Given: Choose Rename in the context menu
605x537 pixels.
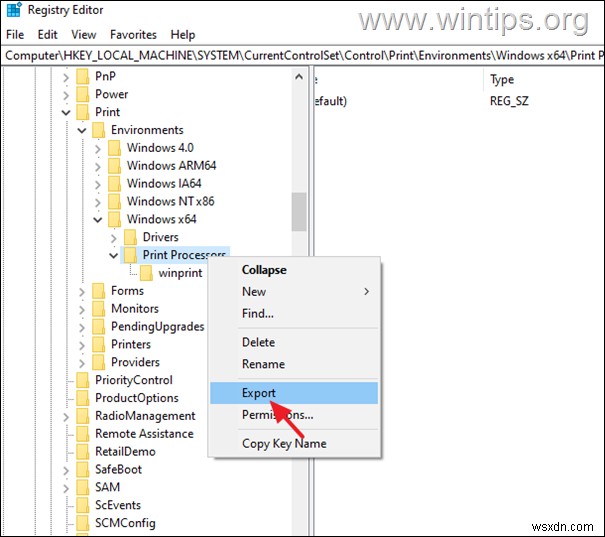Looking at the screenshot, I should 294,364.
